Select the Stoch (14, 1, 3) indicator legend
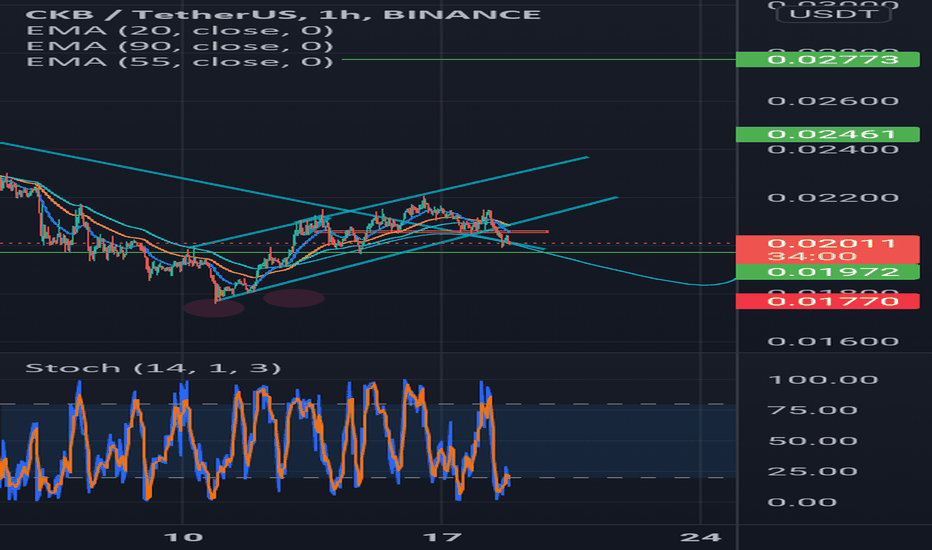 (153, 368)
